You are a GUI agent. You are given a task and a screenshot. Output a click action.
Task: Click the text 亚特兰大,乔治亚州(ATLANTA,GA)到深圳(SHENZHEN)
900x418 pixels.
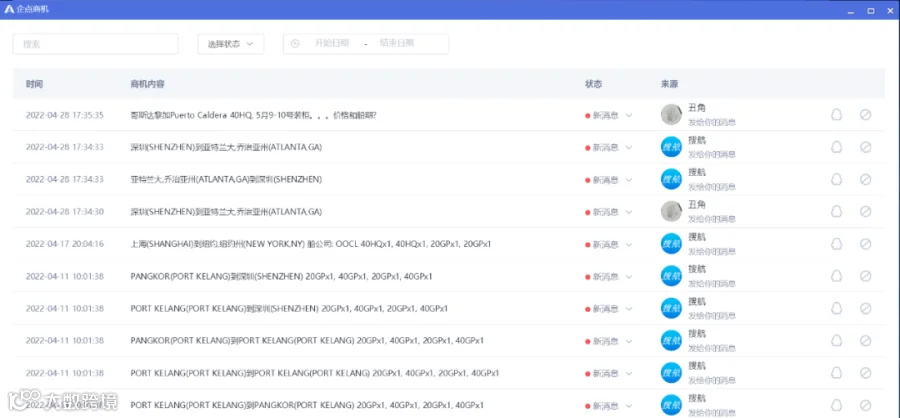pos(226,179)
